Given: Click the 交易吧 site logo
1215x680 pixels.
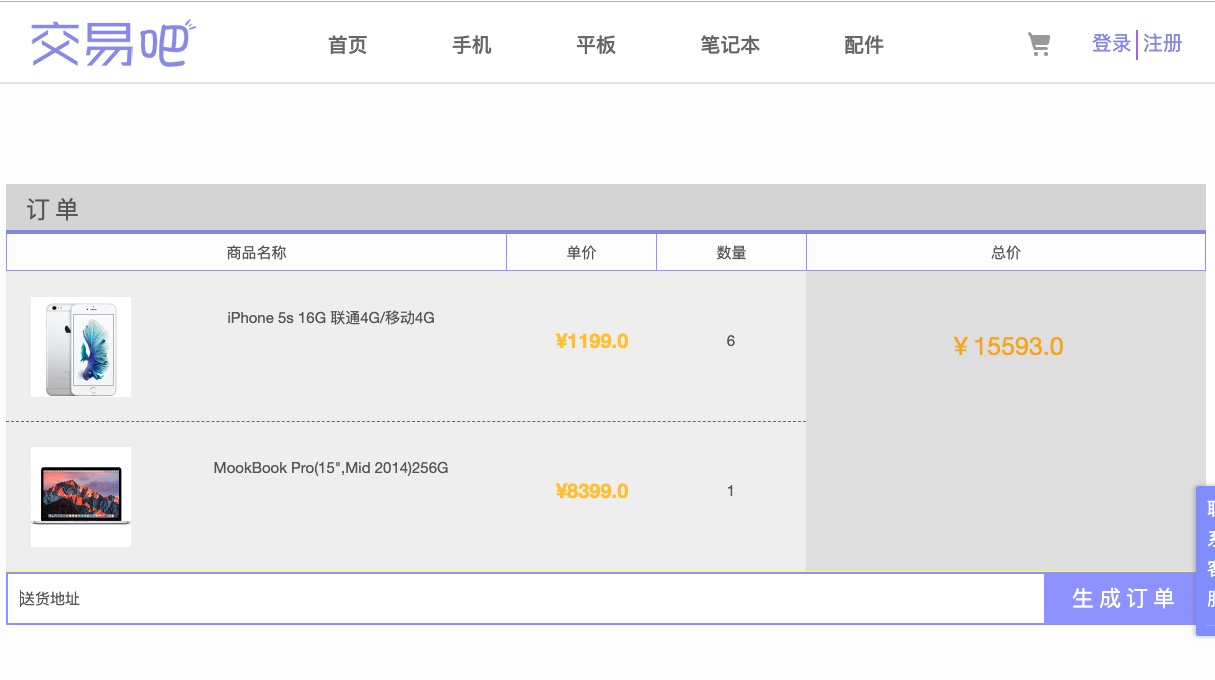Looking at the screenshot, I should coord(111,44).
